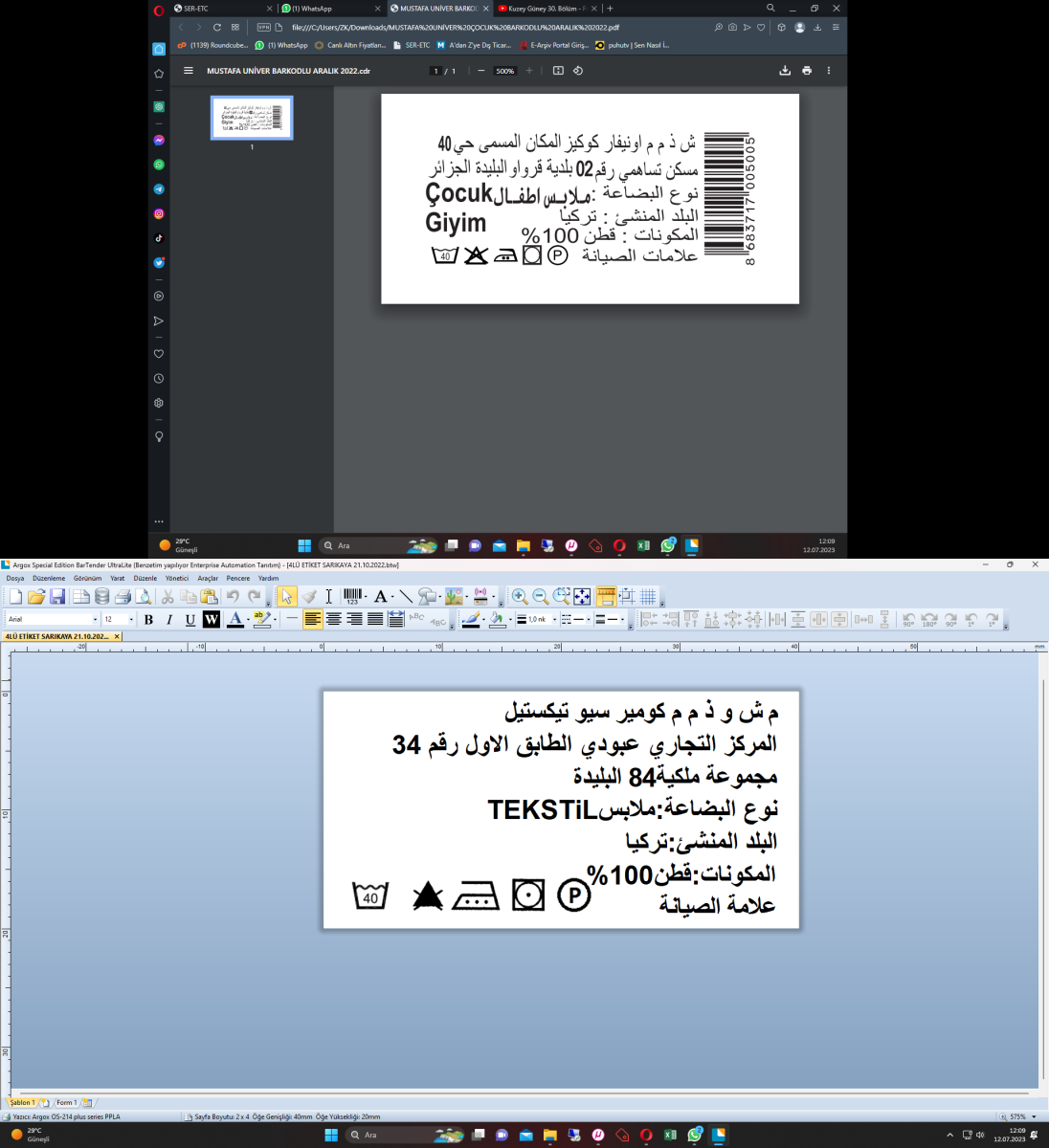Image resolution: width=1049 pixels, height=1148 pixels.
Task: Open the line thickness 1,0 nk dropdown
Action: tap(554, 620)
